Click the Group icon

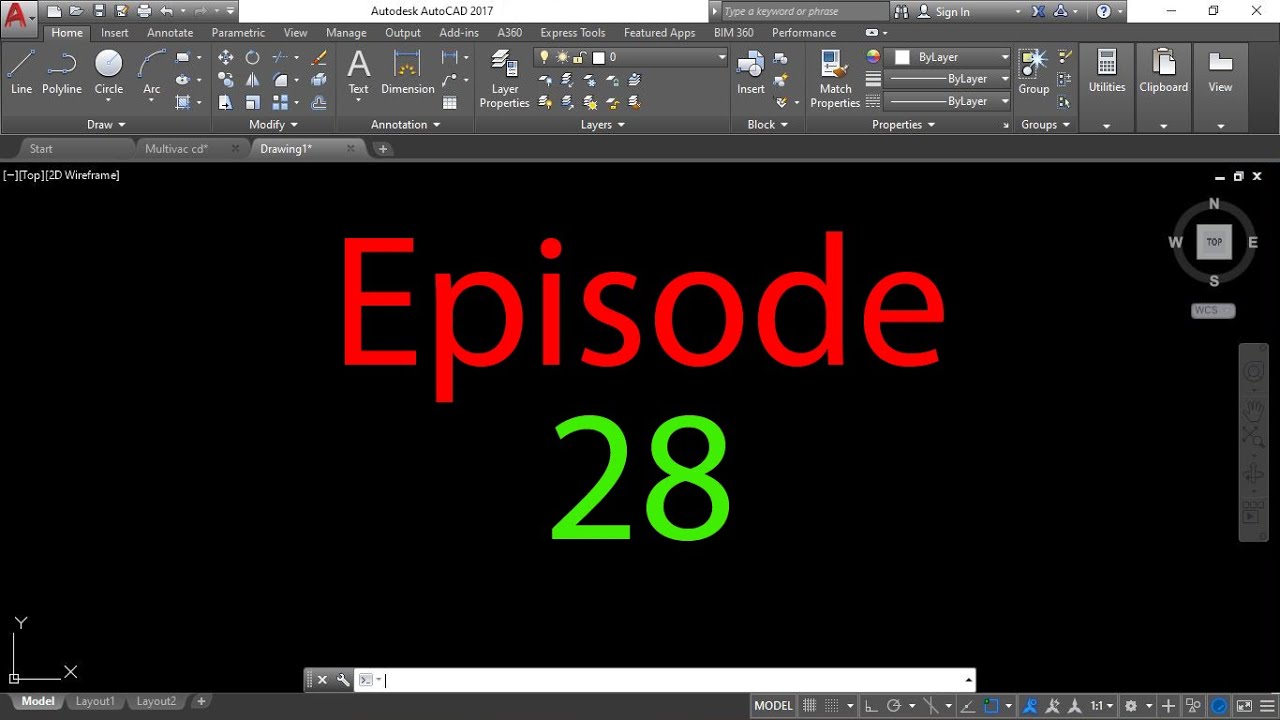1033,72
